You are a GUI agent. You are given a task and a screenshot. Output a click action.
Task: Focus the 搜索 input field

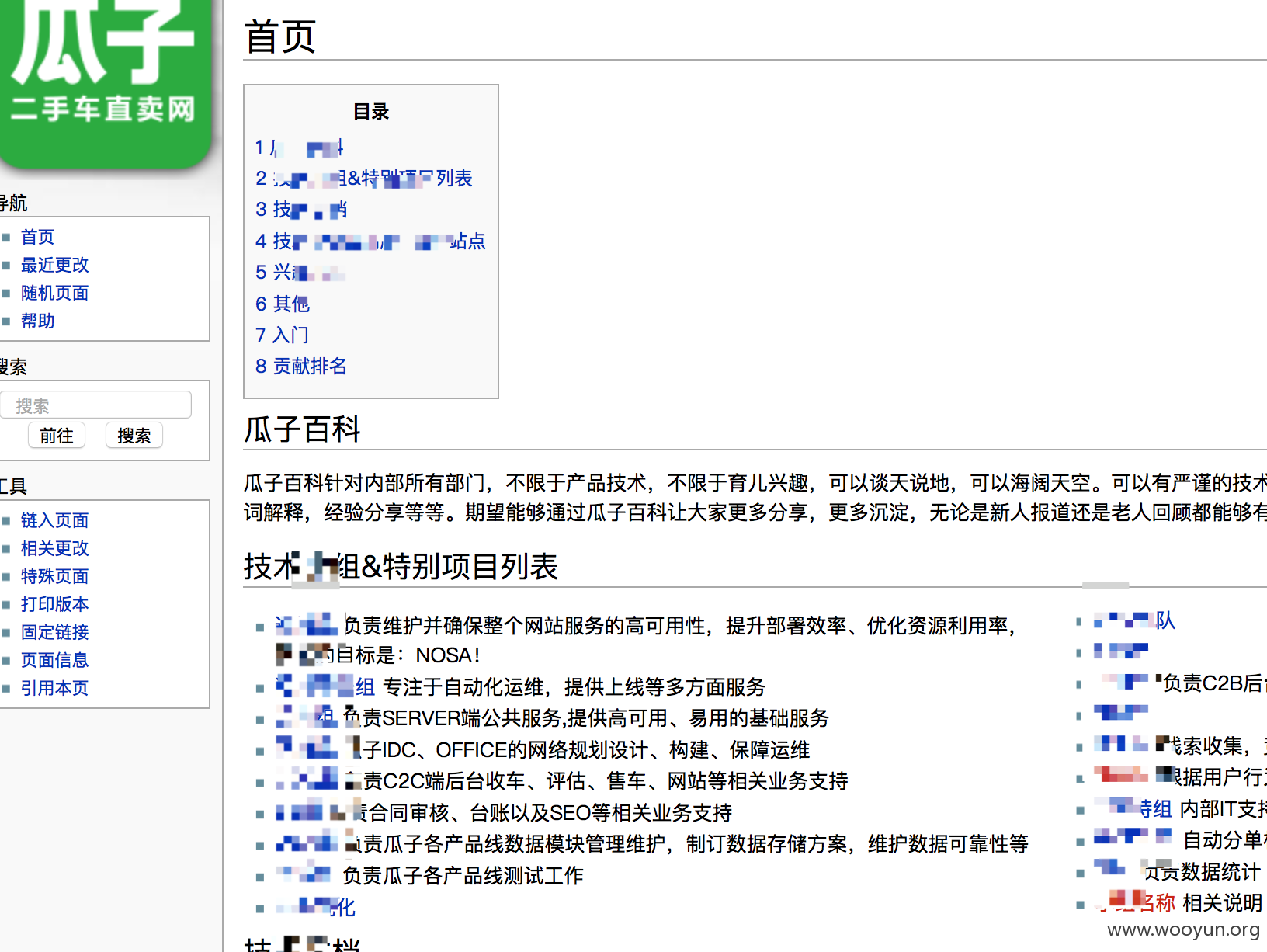[x=95, y=405]
